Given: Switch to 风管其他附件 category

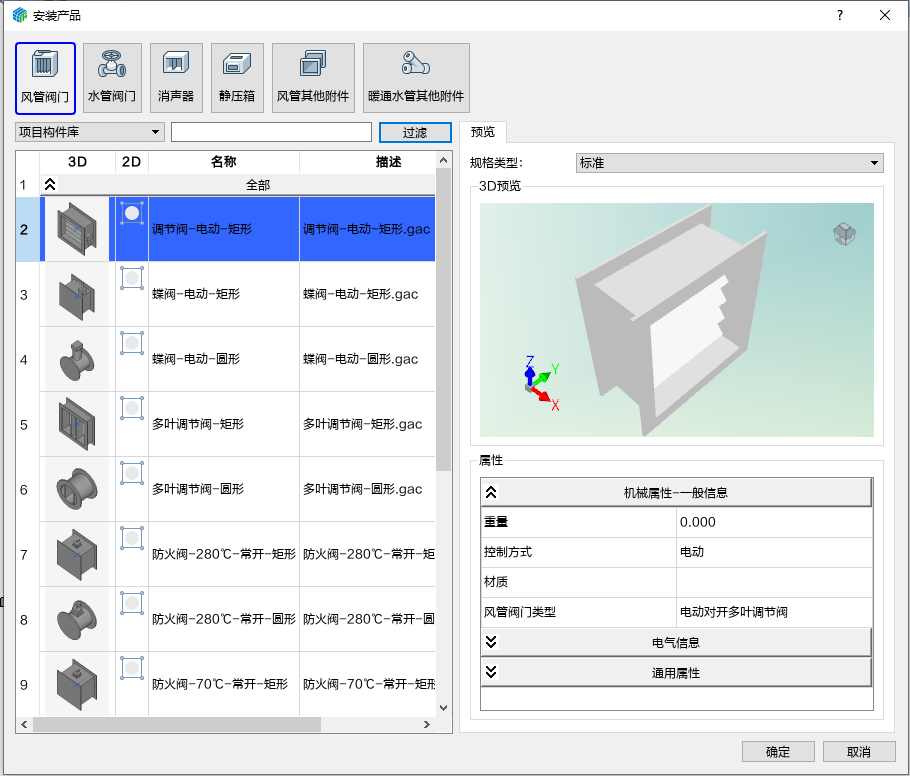Looking at the screenshot, I should [313, 78].
